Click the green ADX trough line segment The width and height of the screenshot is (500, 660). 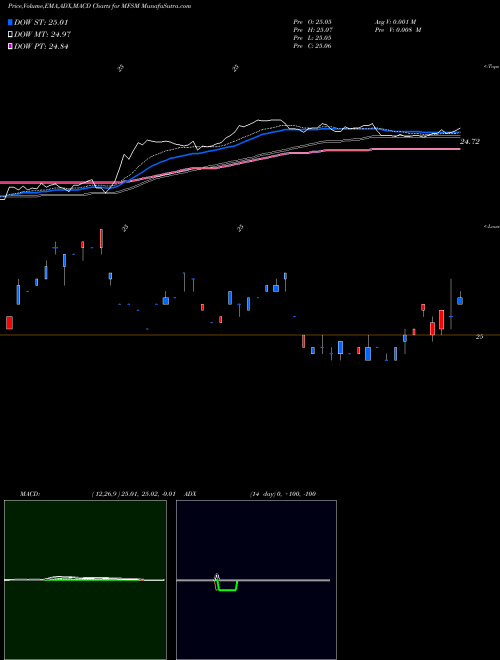pos(227,590)
